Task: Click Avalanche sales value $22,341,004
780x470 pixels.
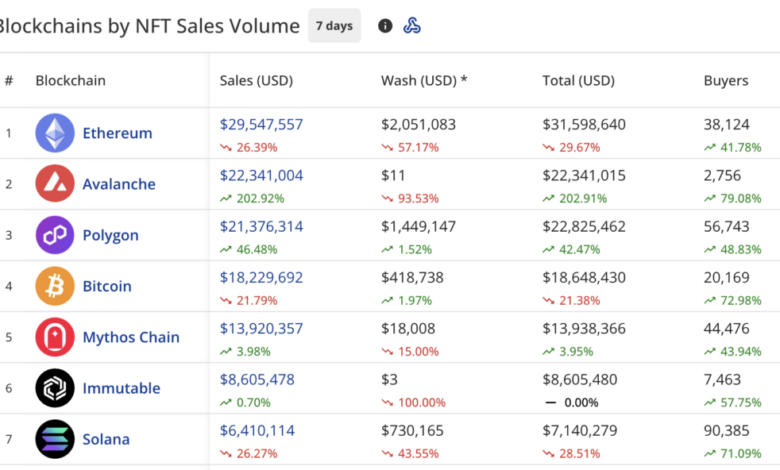Action: pyautogui.click(x=261, y=176)
